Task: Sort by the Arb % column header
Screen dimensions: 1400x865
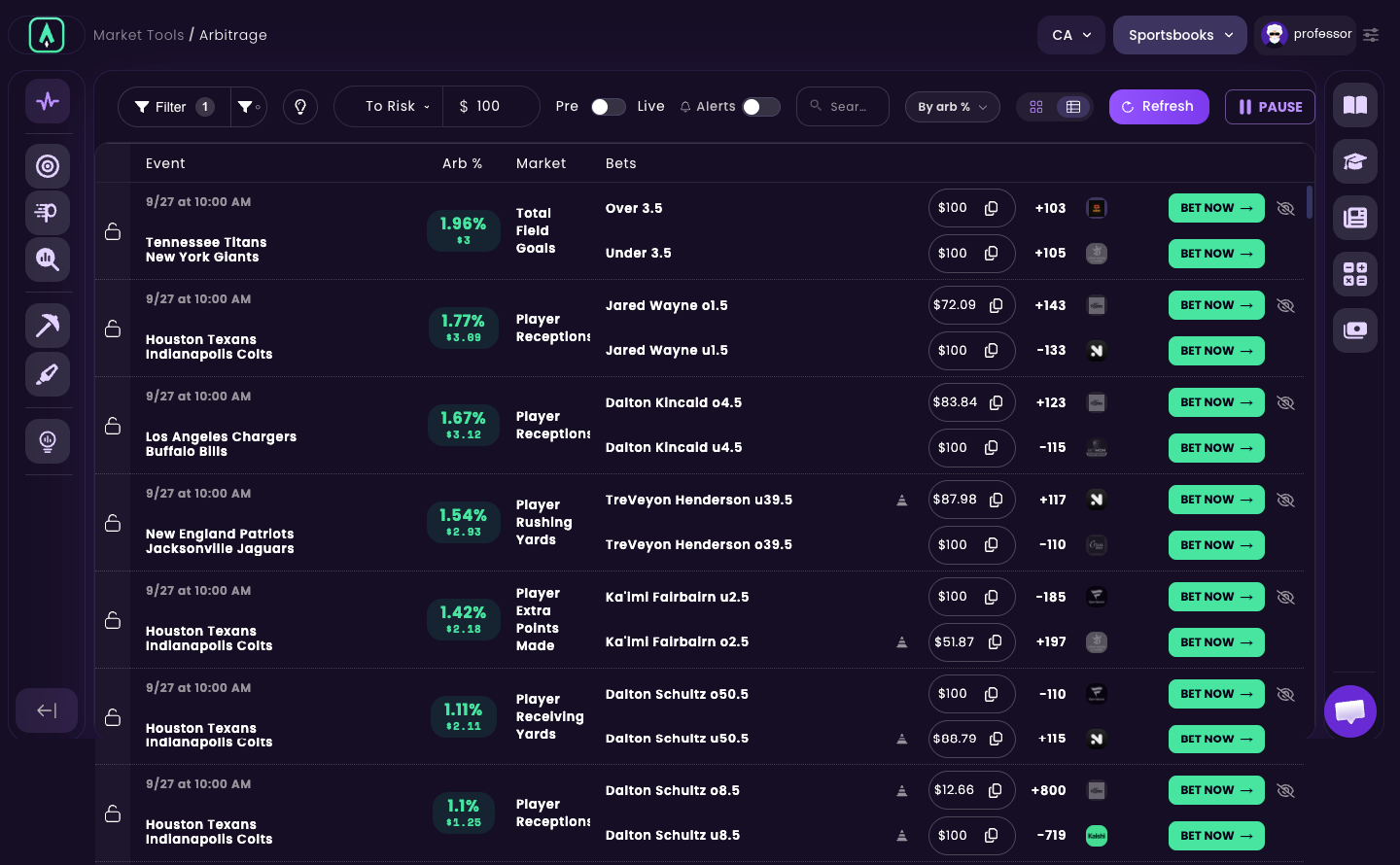Action: click(x=463, y=163)
